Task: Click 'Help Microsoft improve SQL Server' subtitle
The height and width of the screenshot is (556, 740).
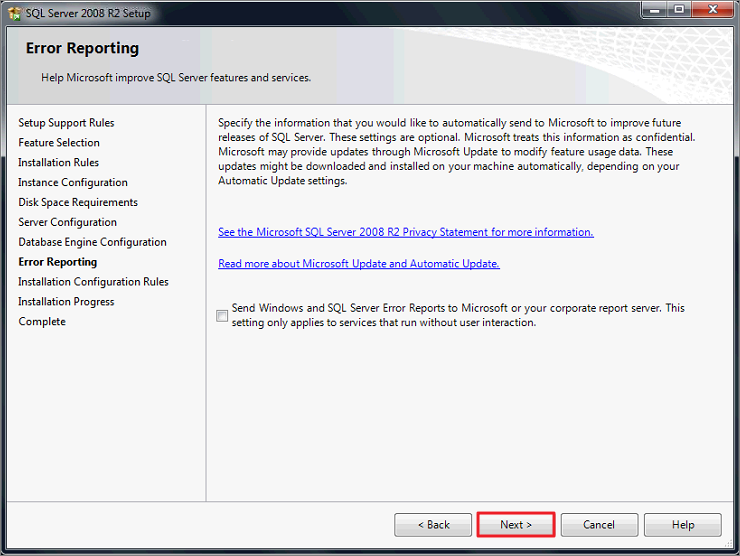Action: point(176,77)
